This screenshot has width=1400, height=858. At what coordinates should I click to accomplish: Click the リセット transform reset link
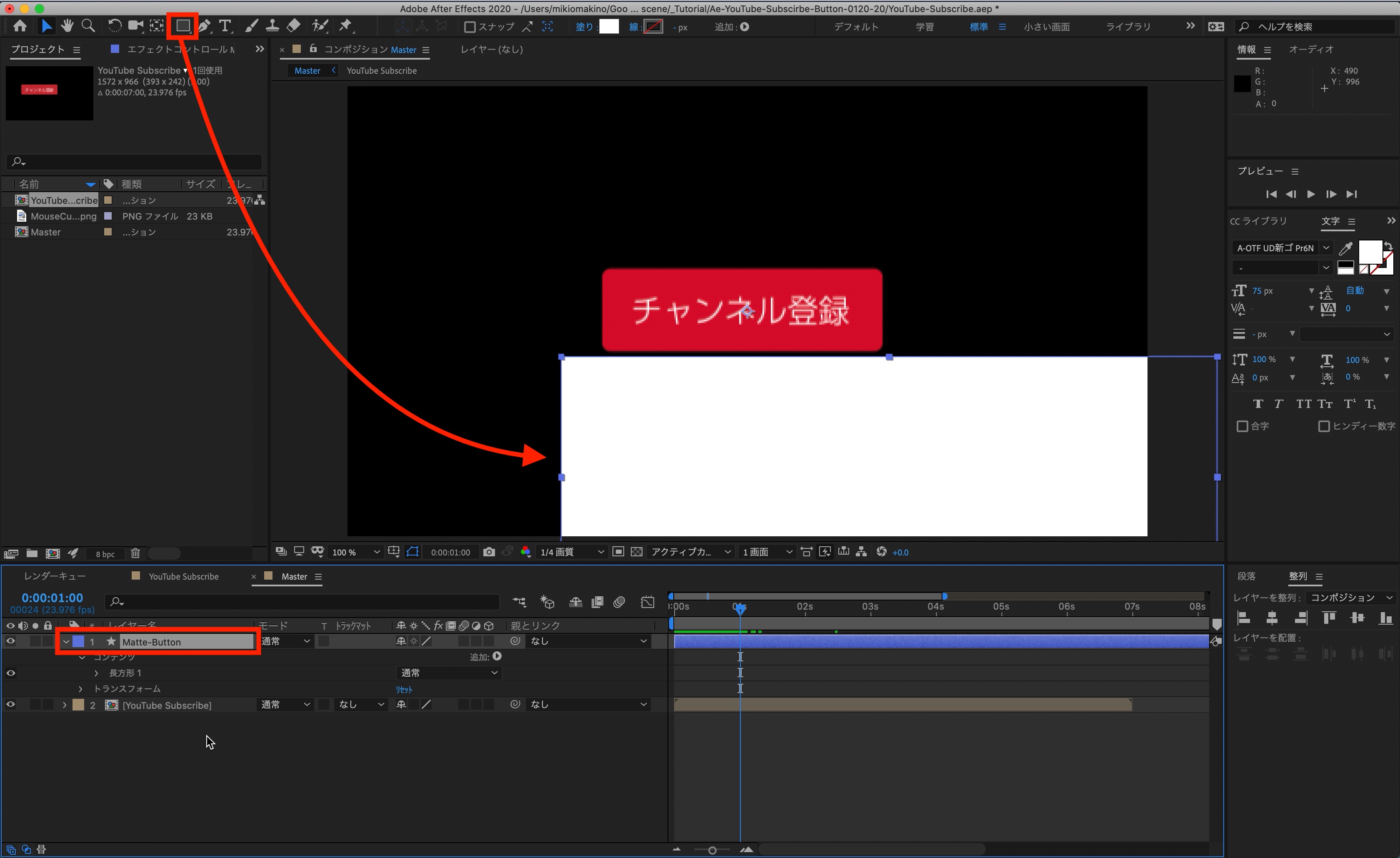pos(404,689)
